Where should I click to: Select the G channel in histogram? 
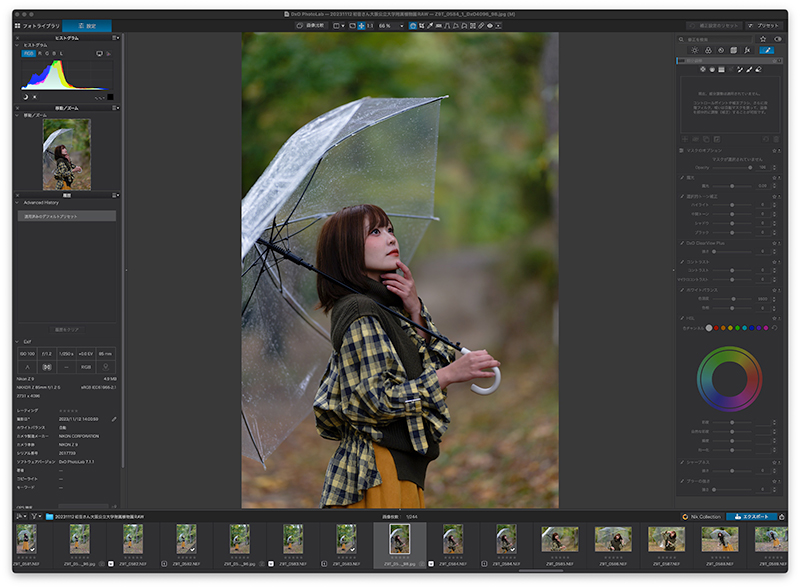click(x=47, y=53)
